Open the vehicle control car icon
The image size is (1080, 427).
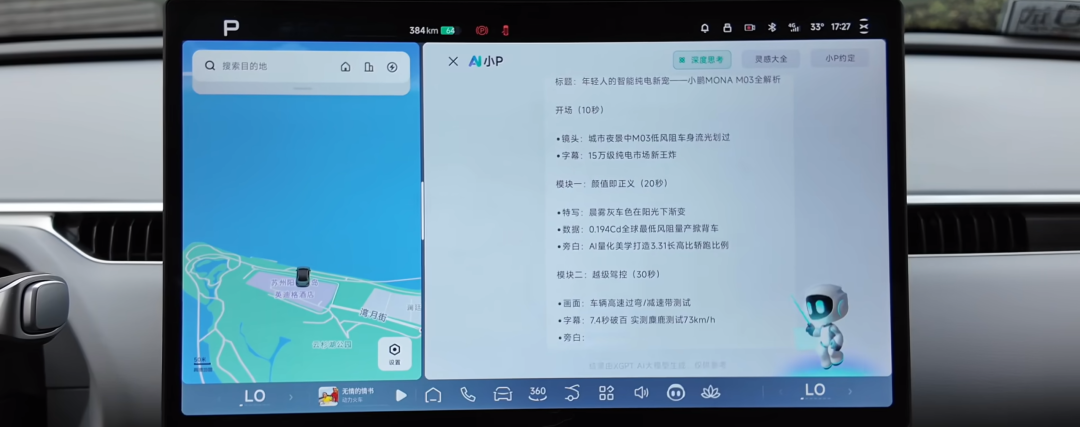click(x=503, y=395)
